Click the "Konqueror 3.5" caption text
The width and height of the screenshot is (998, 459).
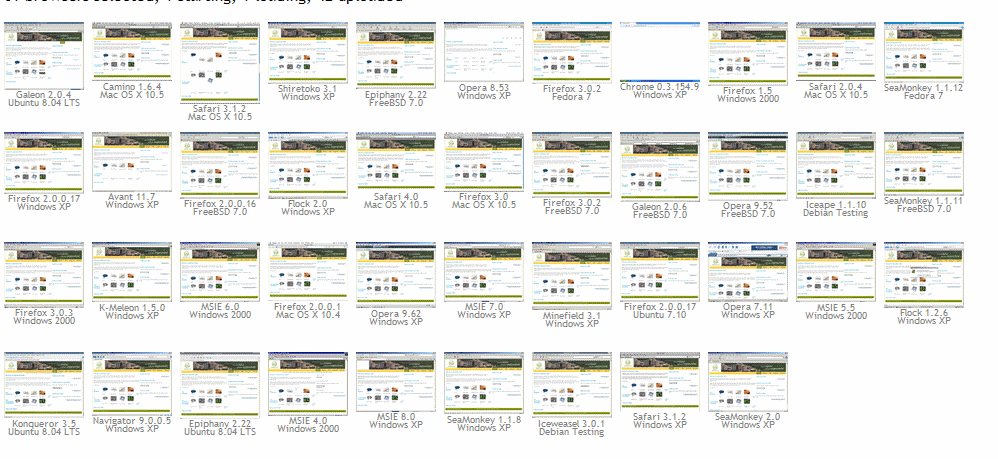pos(43,423)
